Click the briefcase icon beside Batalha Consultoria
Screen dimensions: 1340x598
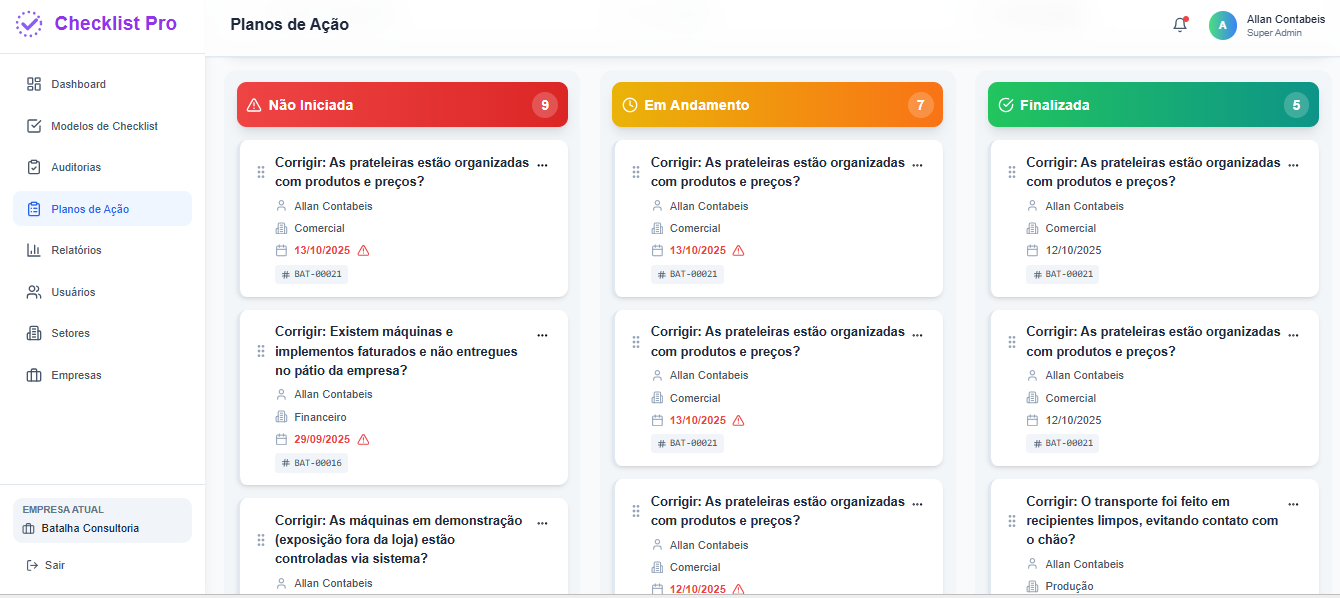tap(28, 528)
